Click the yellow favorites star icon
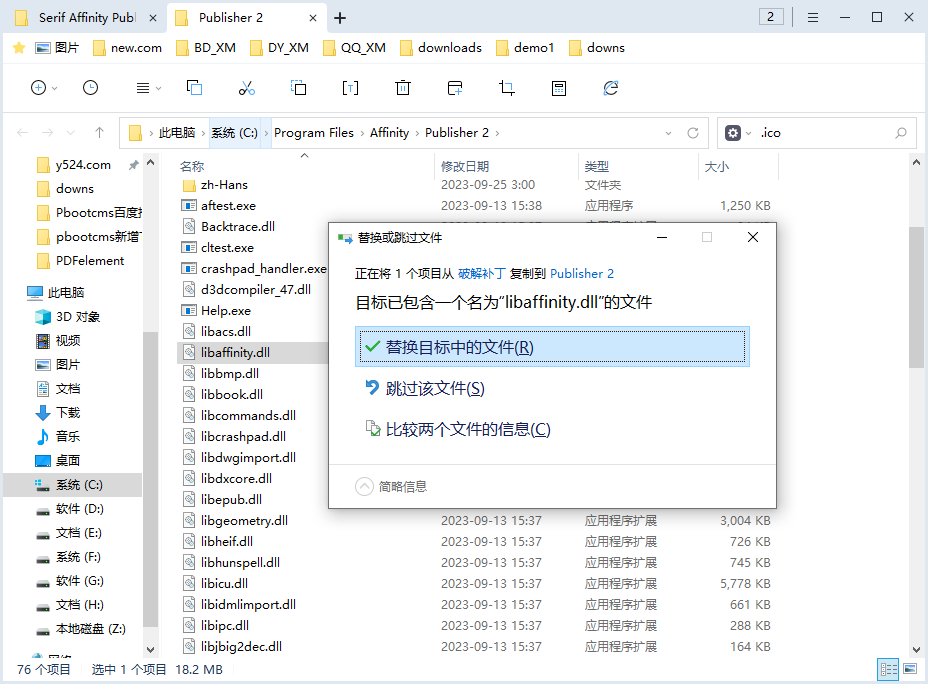Viewport: 928px width, 684px height. point(19,48)
